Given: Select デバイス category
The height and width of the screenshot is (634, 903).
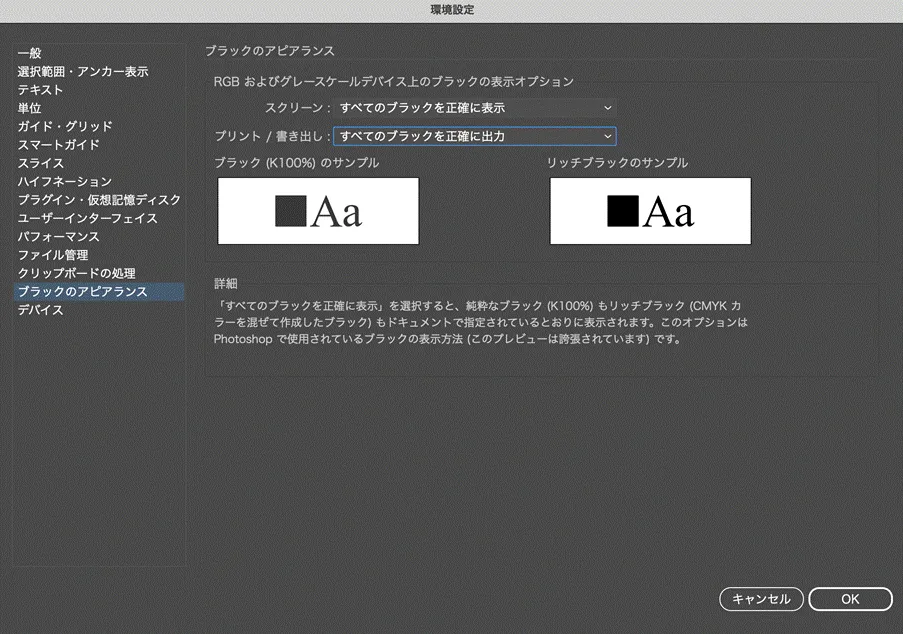Looking at the screenshot, I should click(x=40, y=310).
